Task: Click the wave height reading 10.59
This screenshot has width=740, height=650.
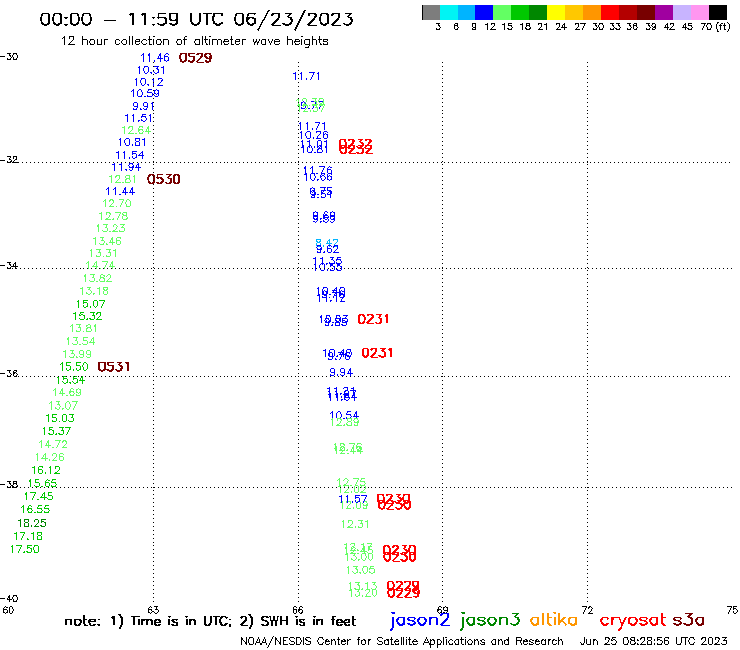Action: 145,93
